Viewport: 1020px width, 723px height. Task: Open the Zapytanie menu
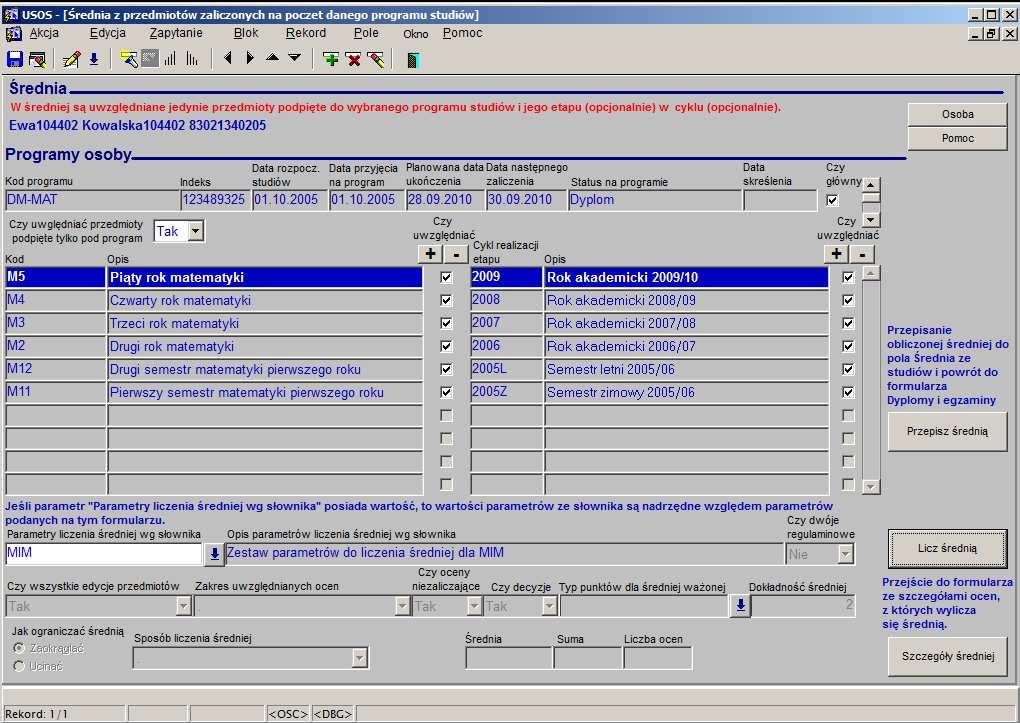tap(176, 33)
